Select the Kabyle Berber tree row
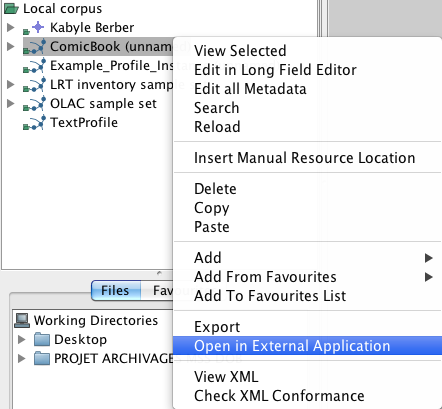The width and height of the screenshot is (442, 409). click(92, 28)
